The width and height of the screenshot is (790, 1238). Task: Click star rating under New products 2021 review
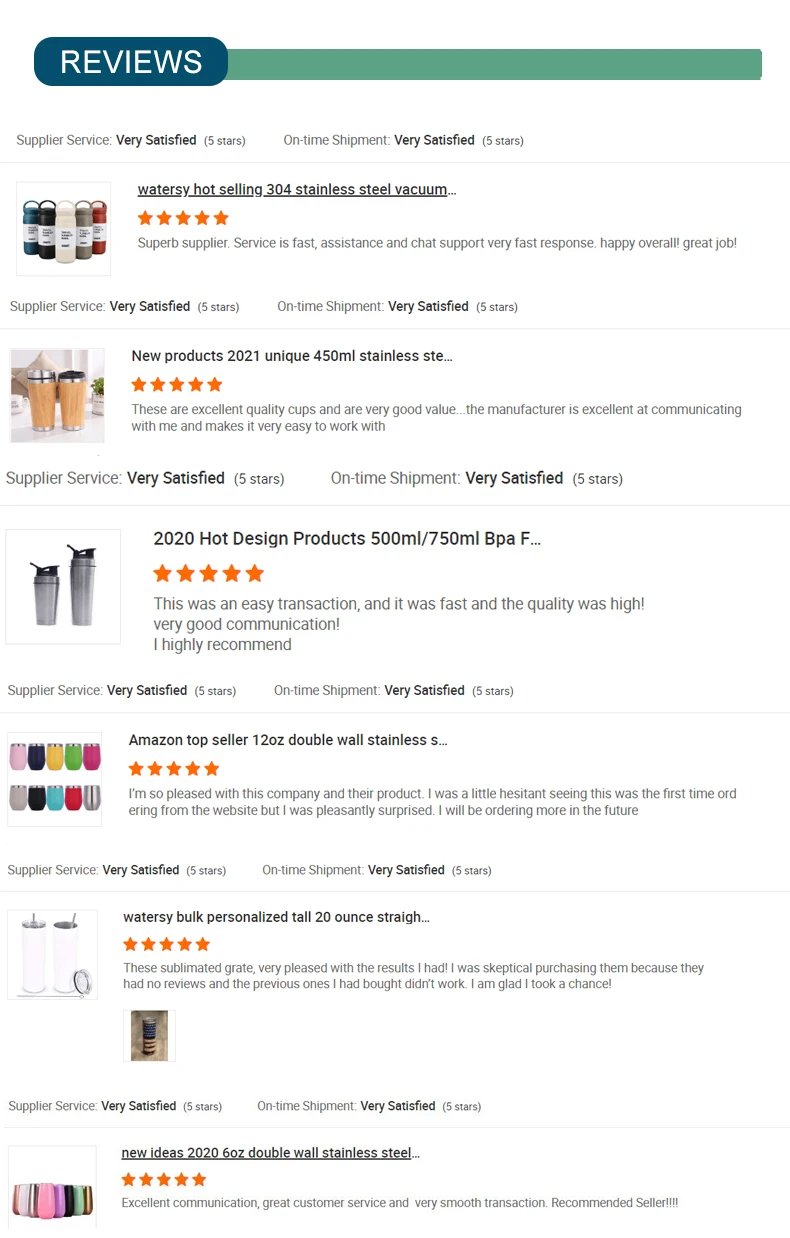click(x=177, y=384)
